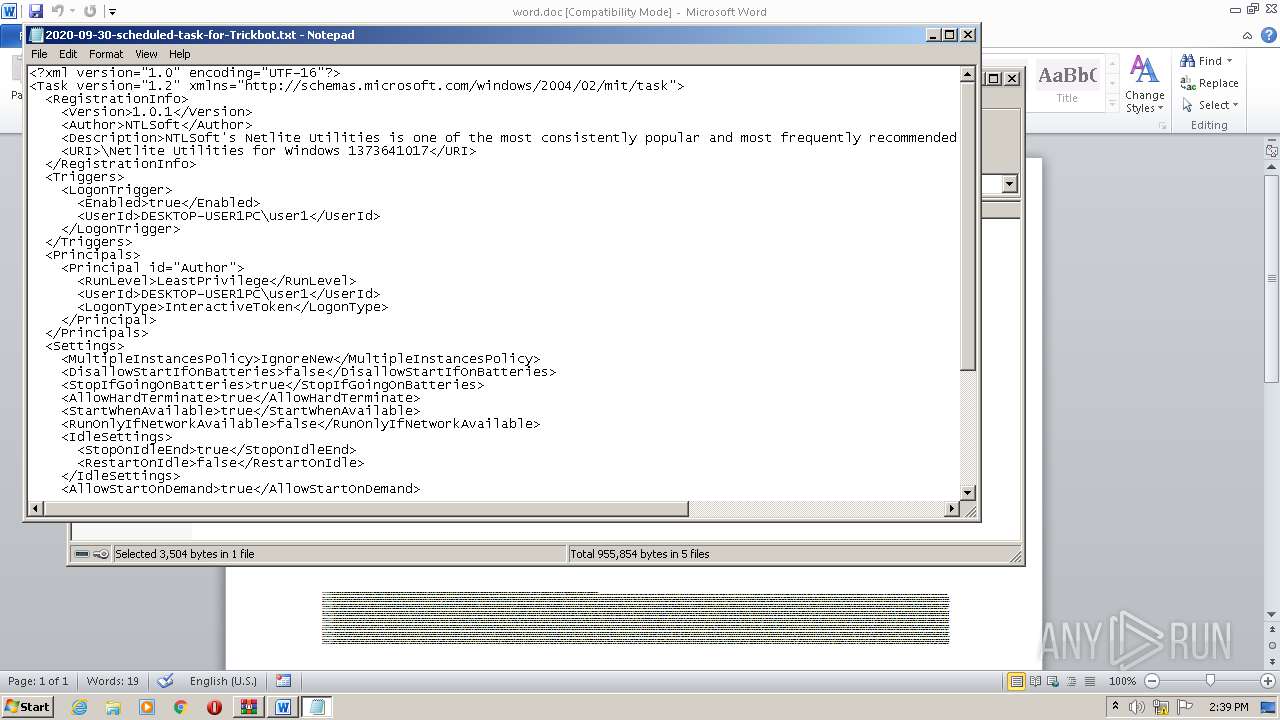The image size is (1280, 720).
Task: Switch to Full Screen Reading view
Action: pyautogui.click(x=1035, y=681)
